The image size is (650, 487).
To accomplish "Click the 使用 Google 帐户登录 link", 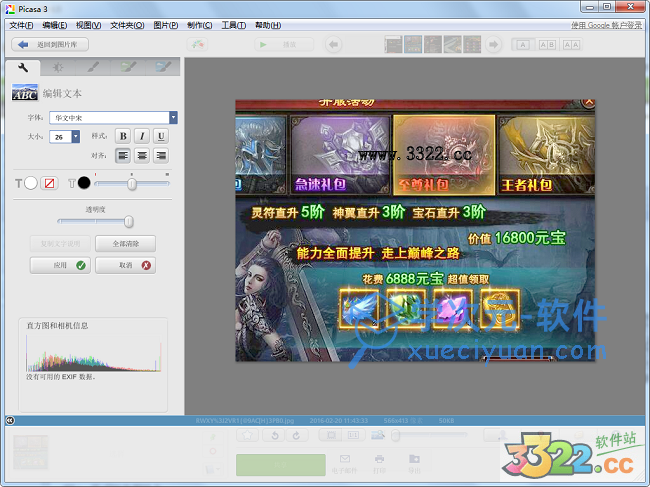I will coord(606,25).
